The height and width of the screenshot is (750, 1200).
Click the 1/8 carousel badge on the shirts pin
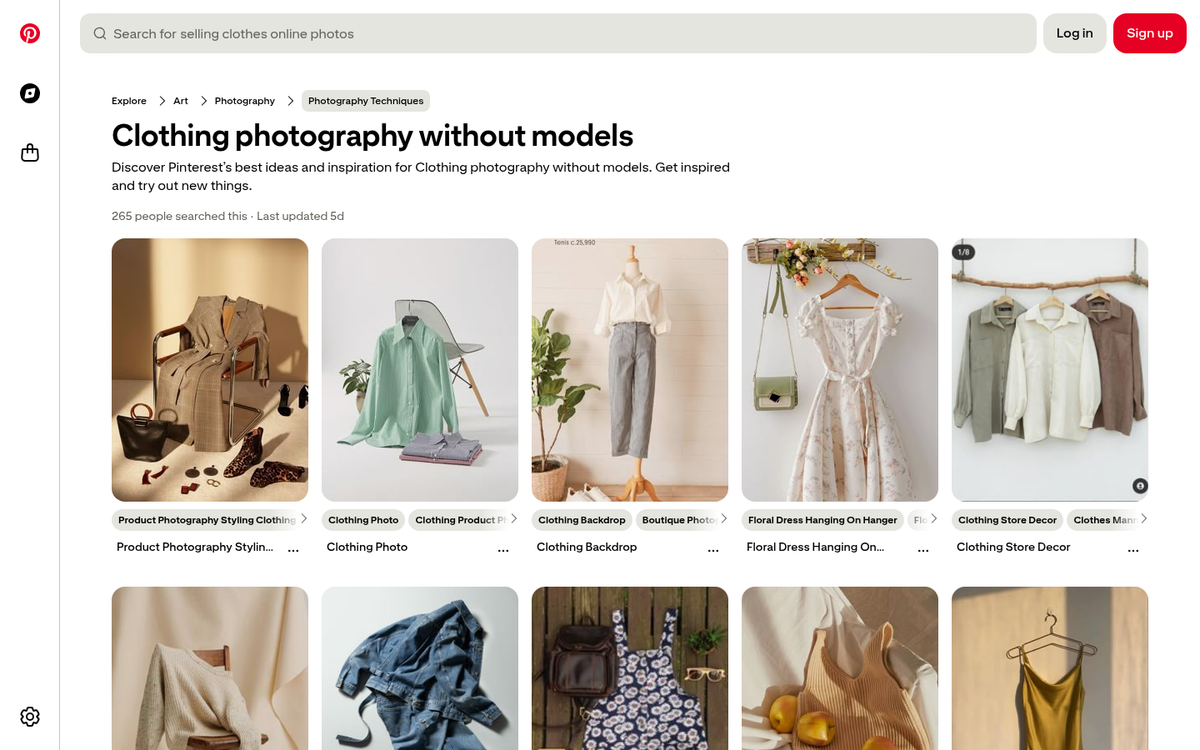962,251
